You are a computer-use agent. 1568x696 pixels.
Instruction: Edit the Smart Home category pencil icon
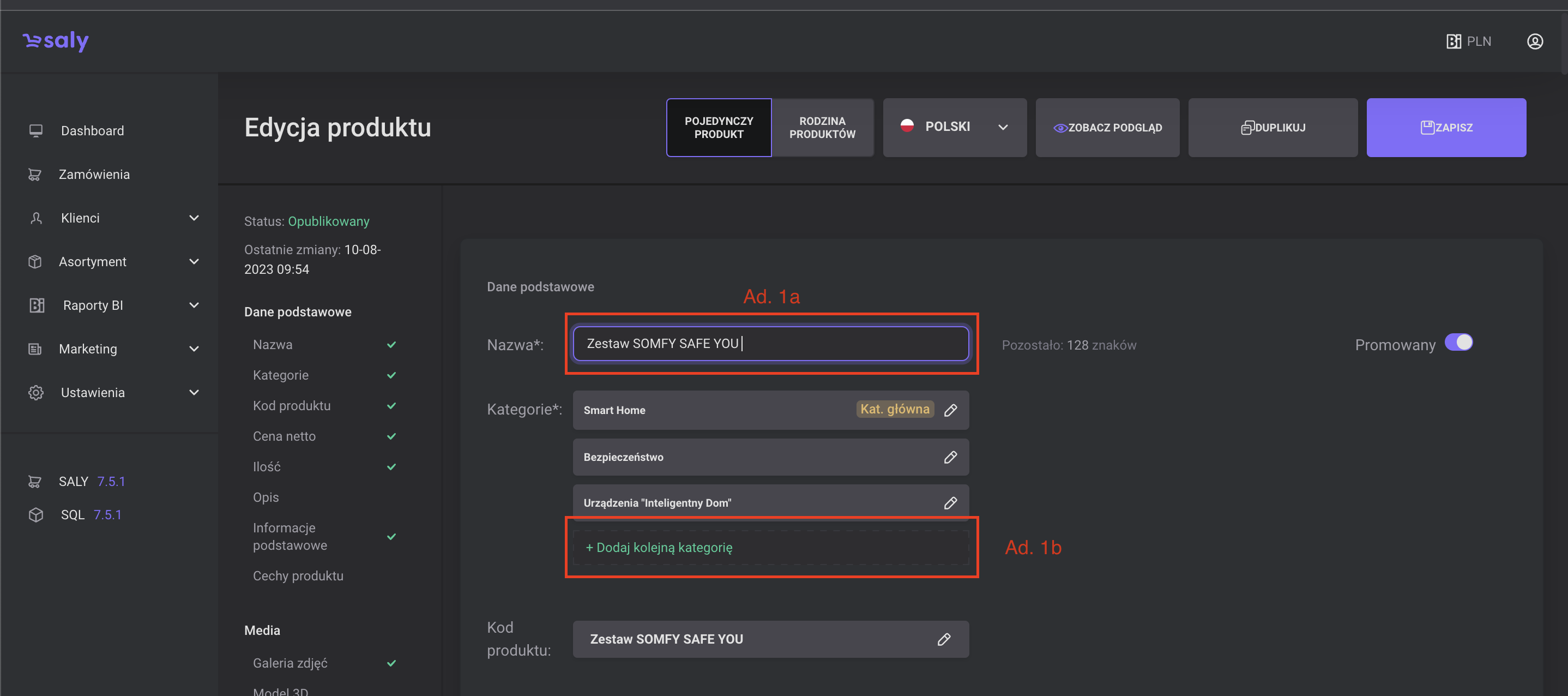click(x=950, y=410)
